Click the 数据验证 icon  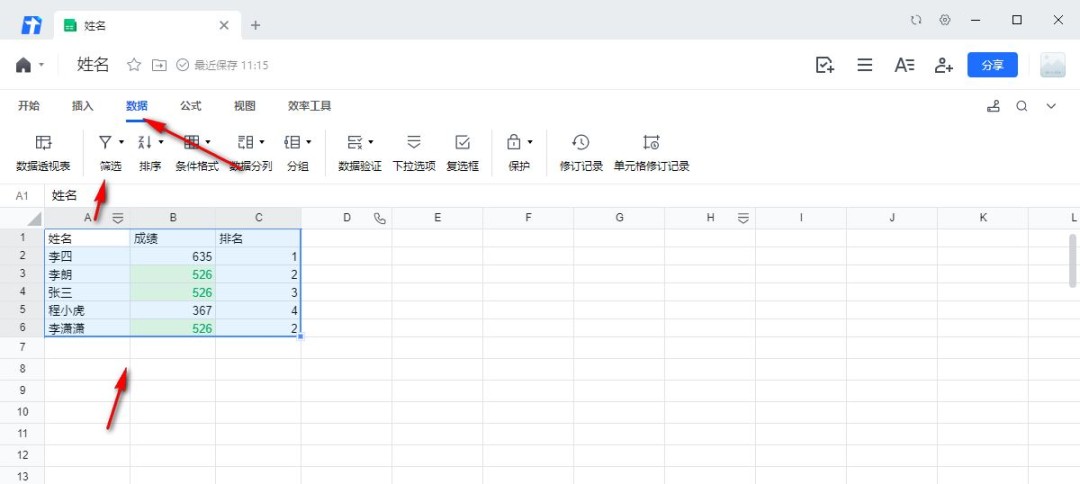(x=355, y=143)
